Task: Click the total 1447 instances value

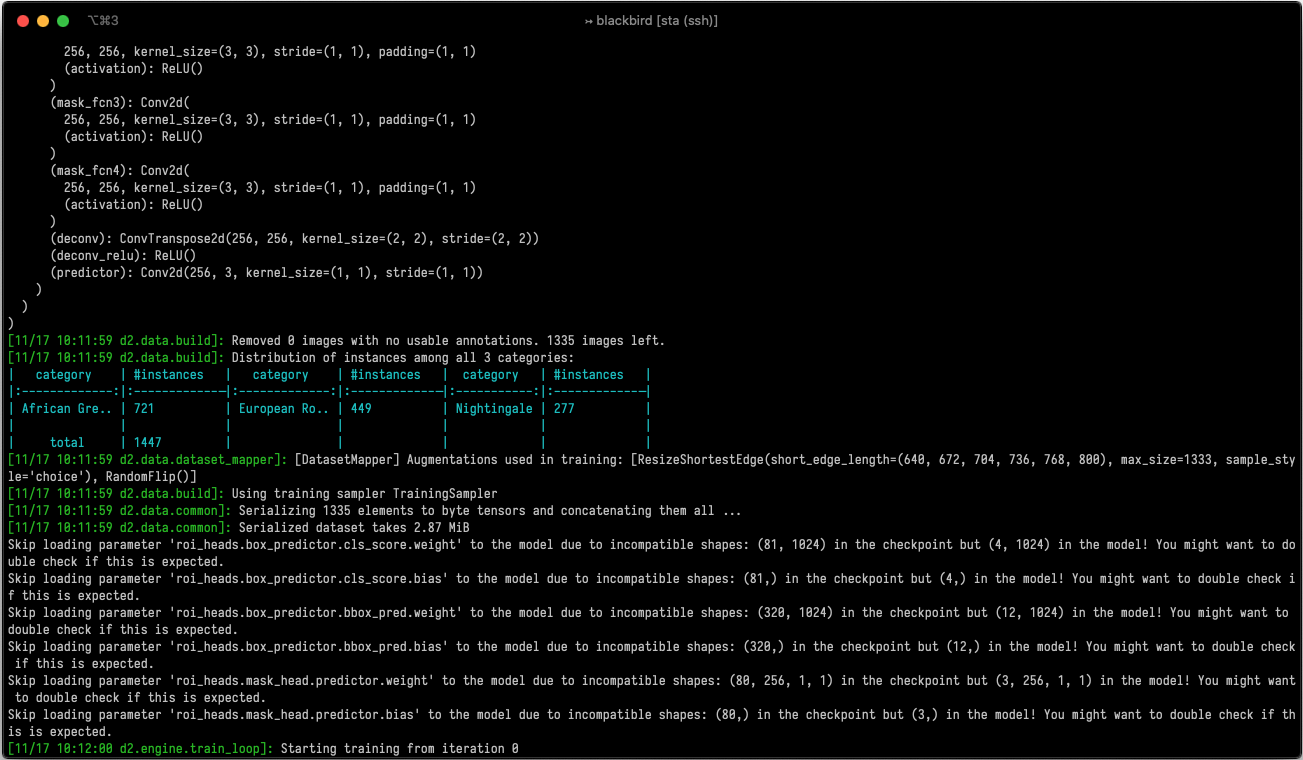Action: (x=148, y=442)
